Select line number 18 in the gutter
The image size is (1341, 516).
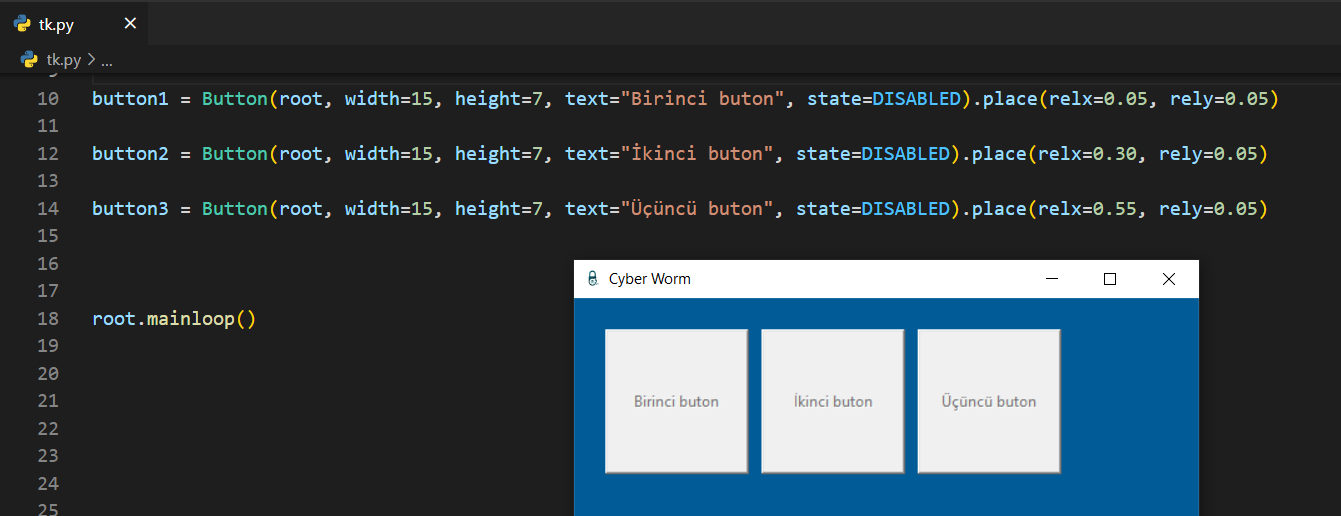point(48,319)
